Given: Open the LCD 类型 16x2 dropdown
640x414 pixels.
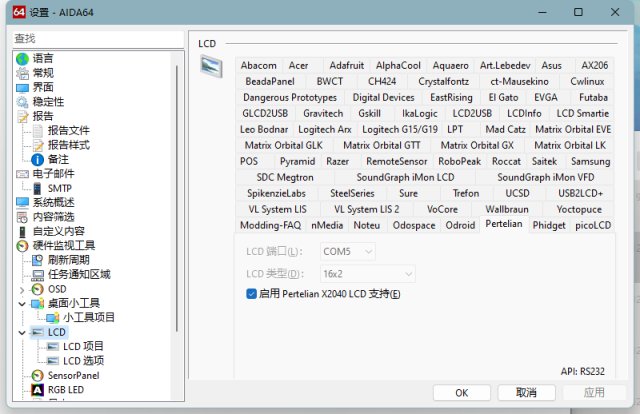Looking at the screenshot, I should 368,274.
